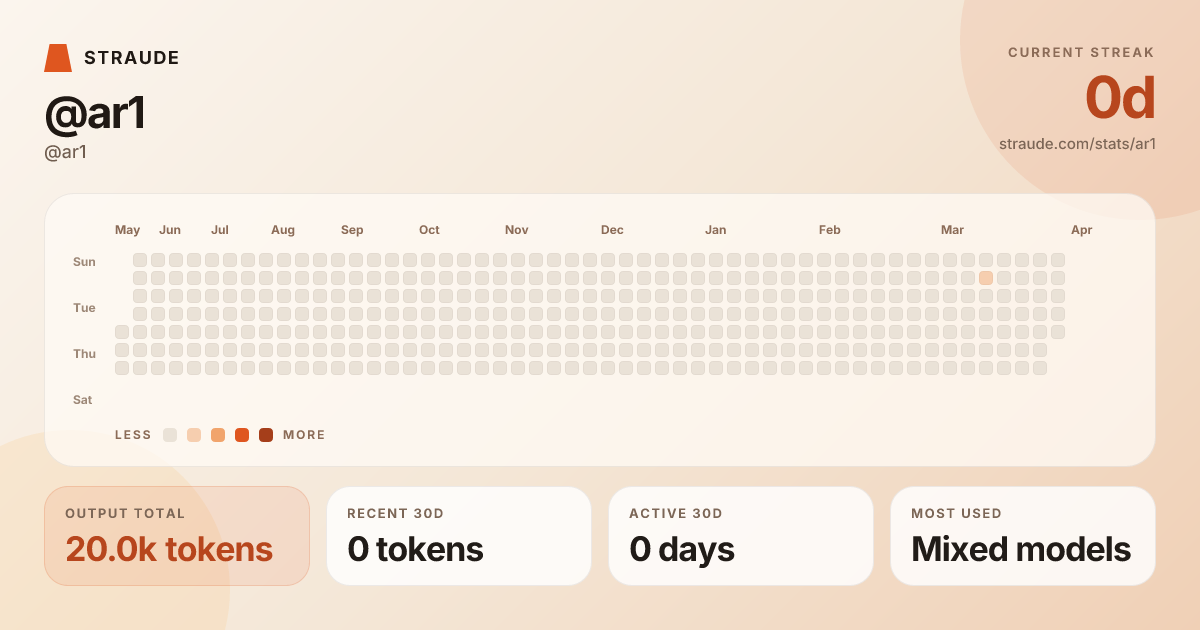Click the large @ar1 profile heading
Screen dimensions: 1200x630
(96, 113)
